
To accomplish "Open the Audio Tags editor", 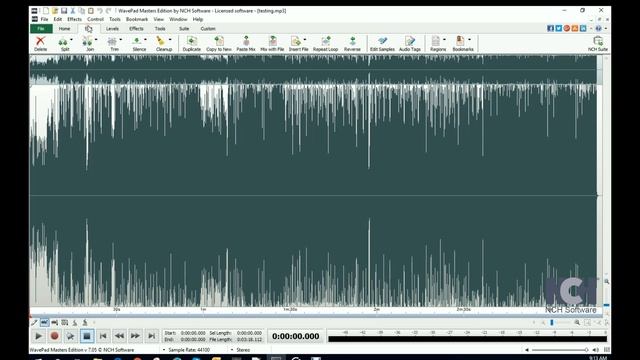I will tap(410, 43).
